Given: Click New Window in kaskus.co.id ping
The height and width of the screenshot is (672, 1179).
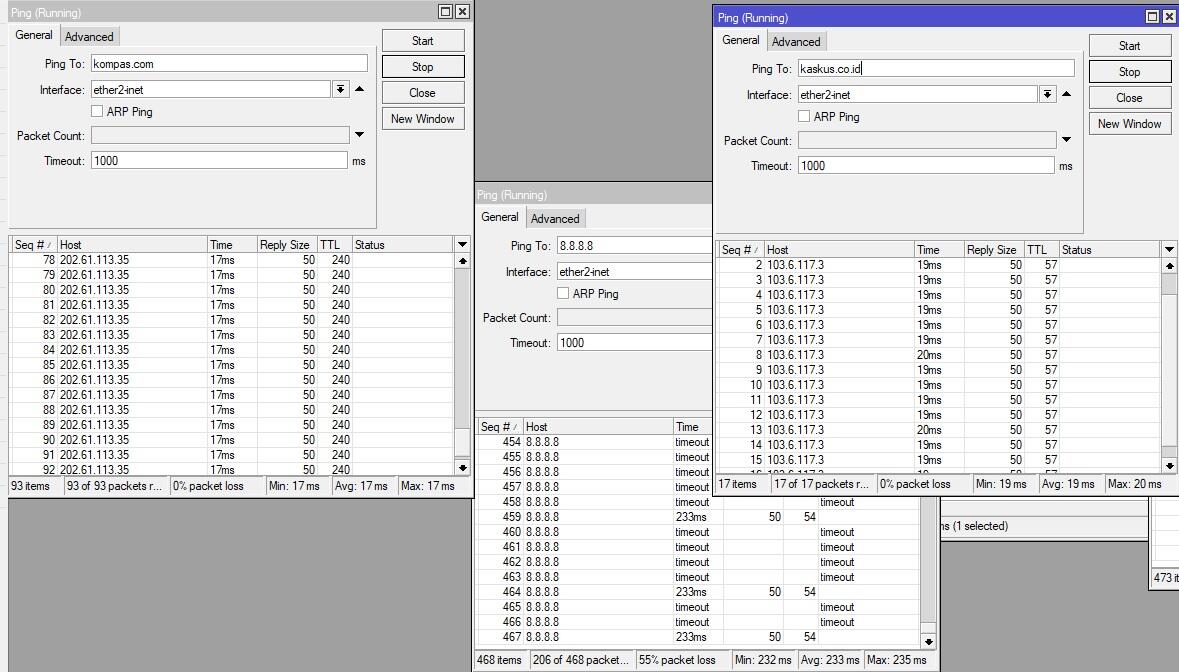Looking at the screenshot, I should click(x=1129, y=124).
